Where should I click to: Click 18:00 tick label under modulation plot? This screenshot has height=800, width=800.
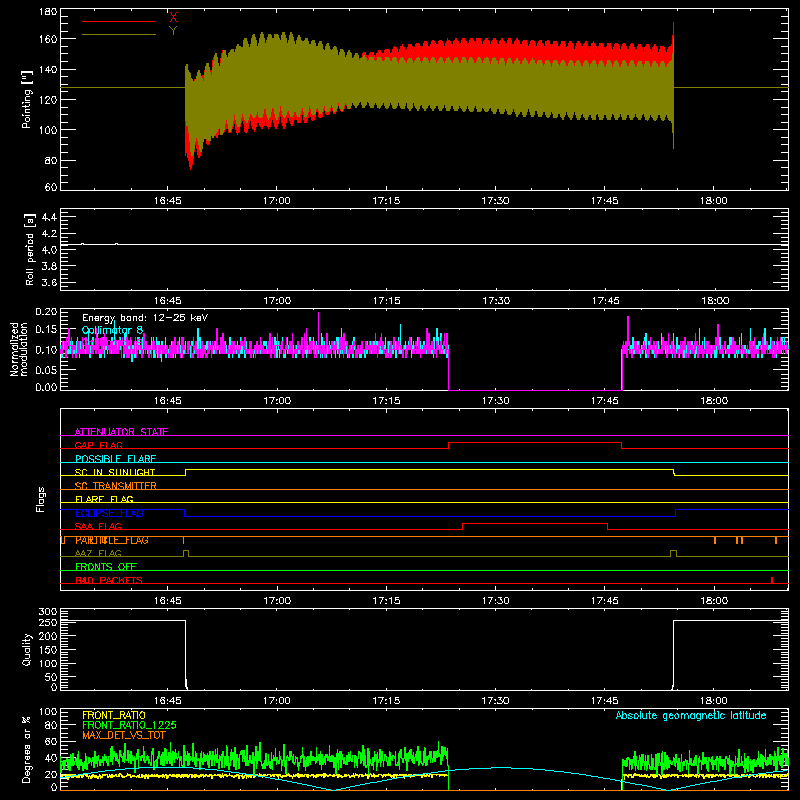714,401
